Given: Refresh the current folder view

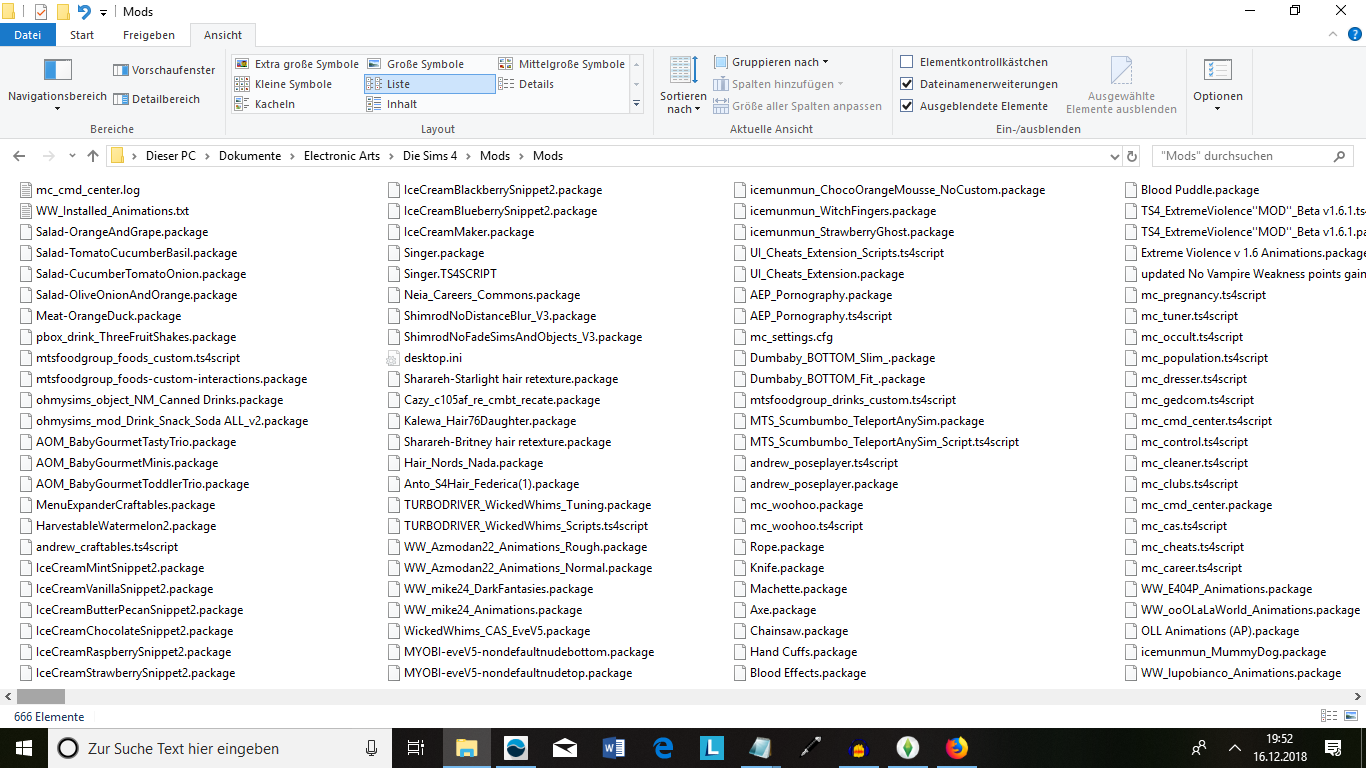Looking at the screenshot, I should click(1132, 156).
